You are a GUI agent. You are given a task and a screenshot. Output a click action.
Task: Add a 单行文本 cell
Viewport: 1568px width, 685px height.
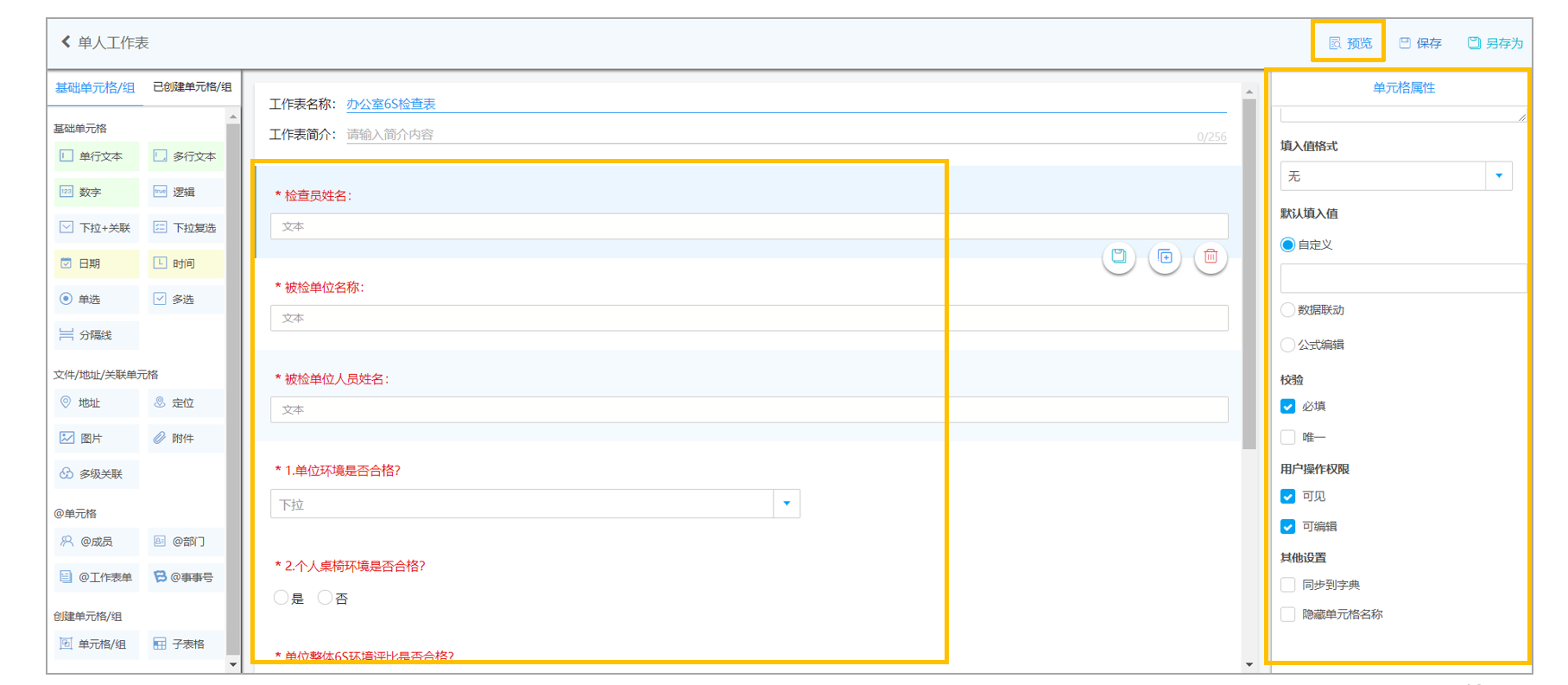(96, 156)
